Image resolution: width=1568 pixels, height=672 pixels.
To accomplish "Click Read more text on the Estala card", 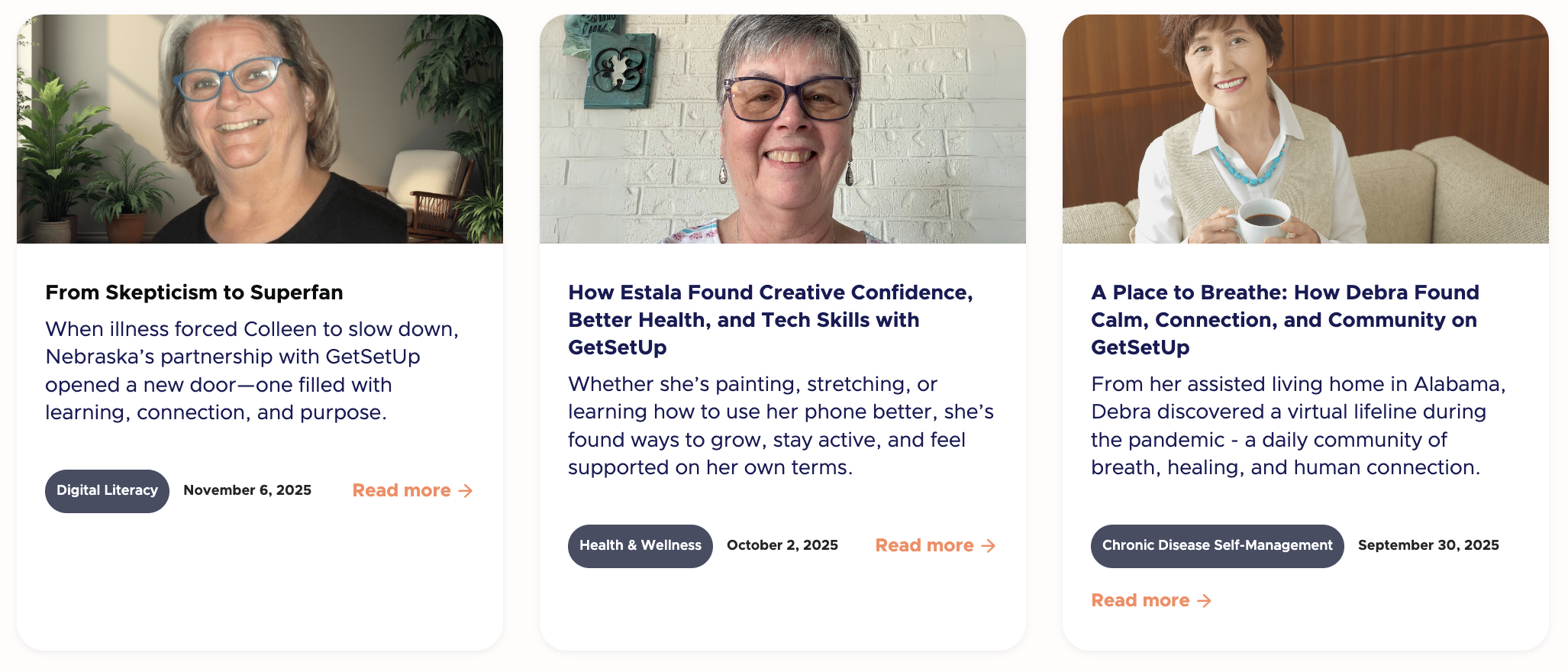I will pos(924,546).
